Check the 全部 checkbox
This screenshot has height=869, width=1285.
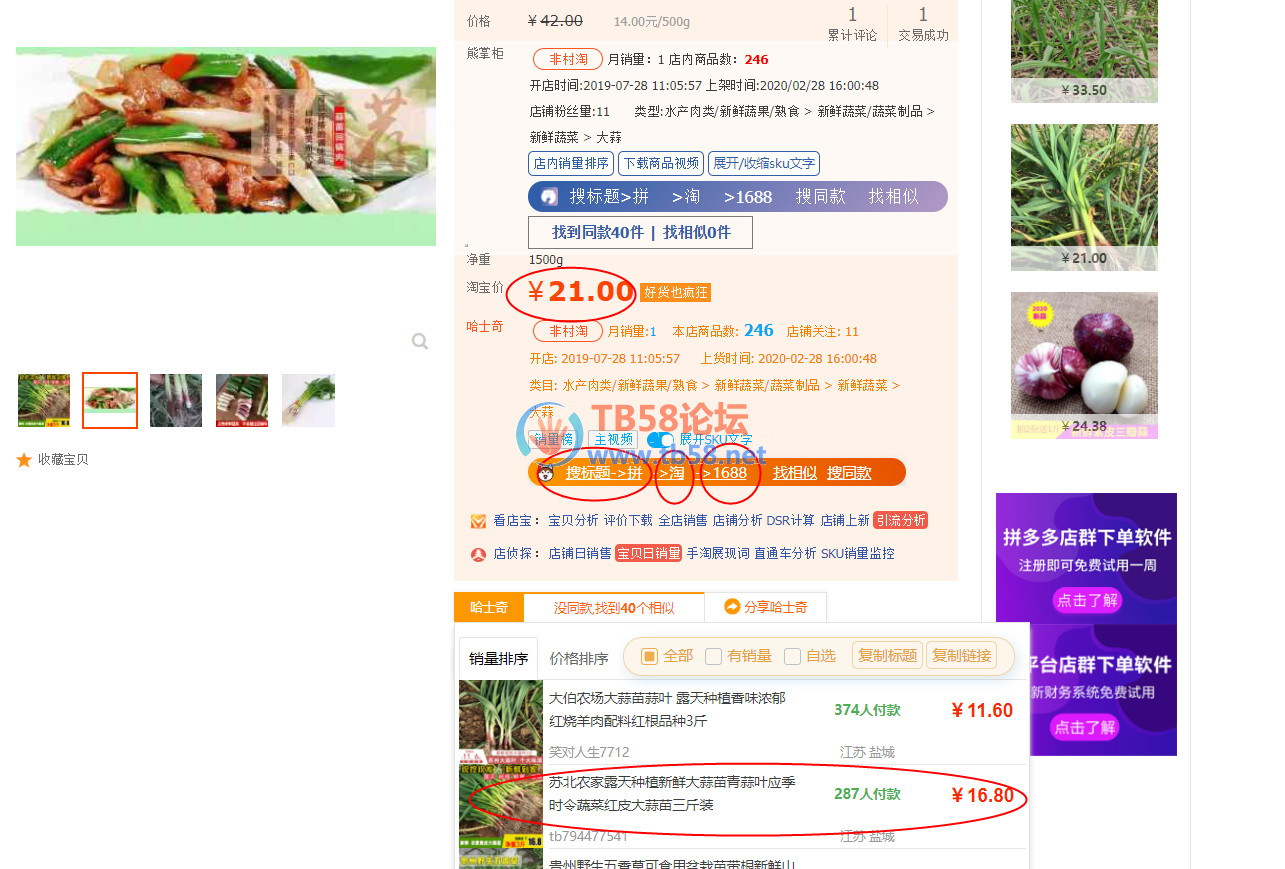tap(649, 656)
